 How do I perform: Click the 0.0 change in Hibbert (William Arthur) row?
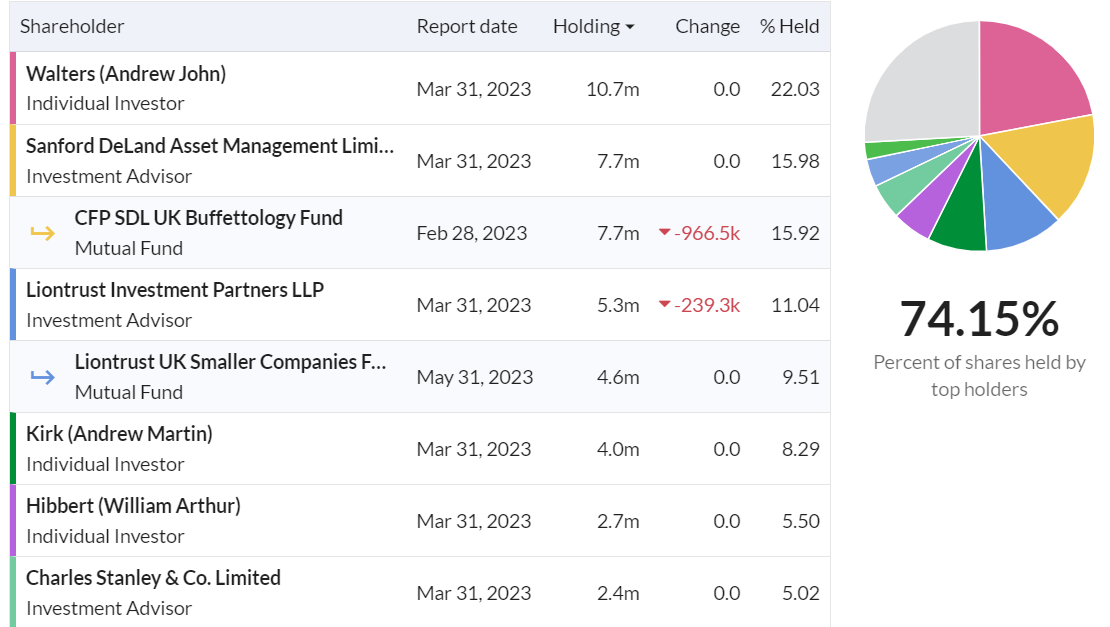click(x=726, y=522)
